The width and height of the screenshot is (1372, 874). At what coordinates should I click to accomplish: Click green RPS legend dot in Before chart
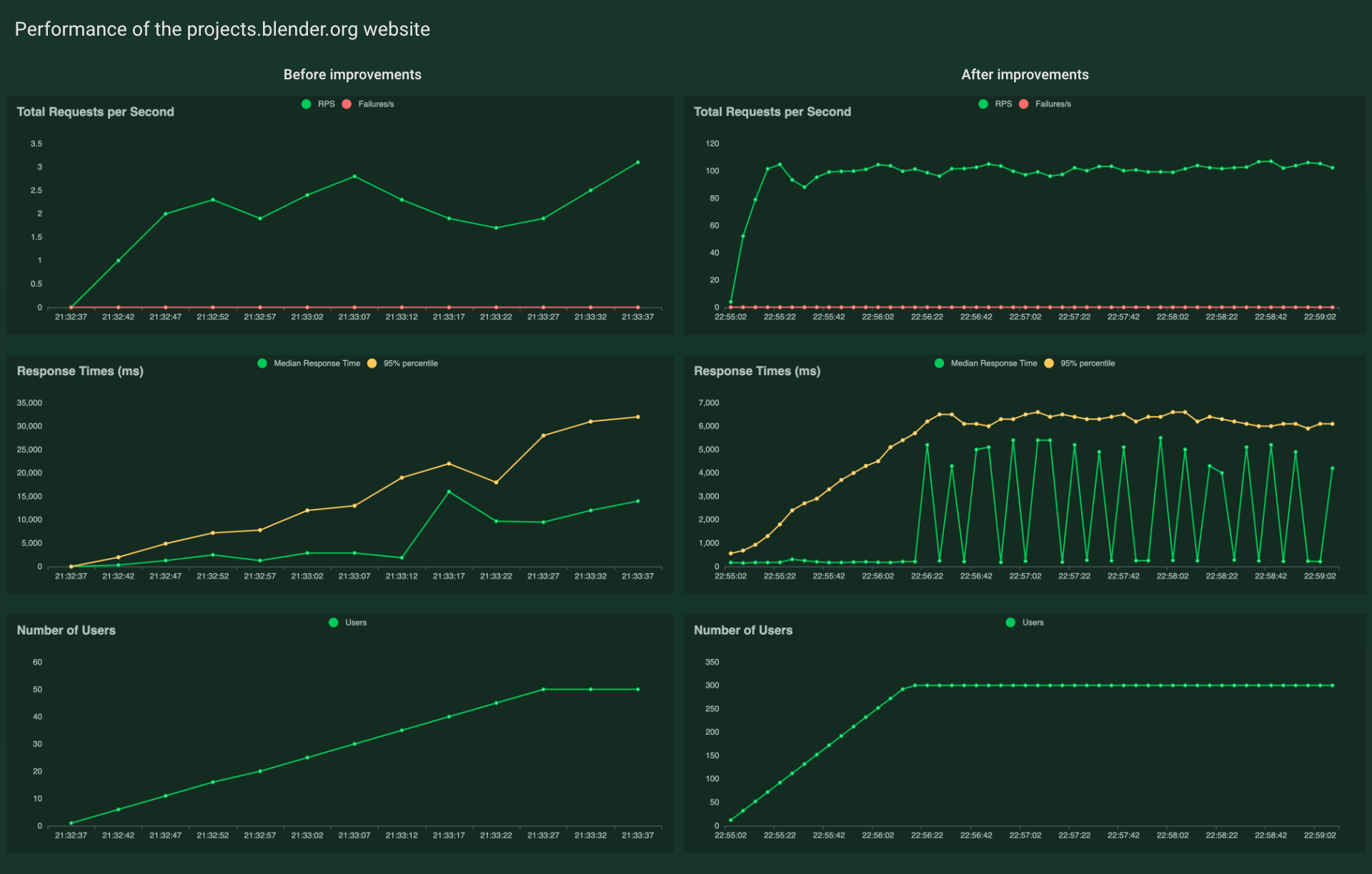coord(307,104)
